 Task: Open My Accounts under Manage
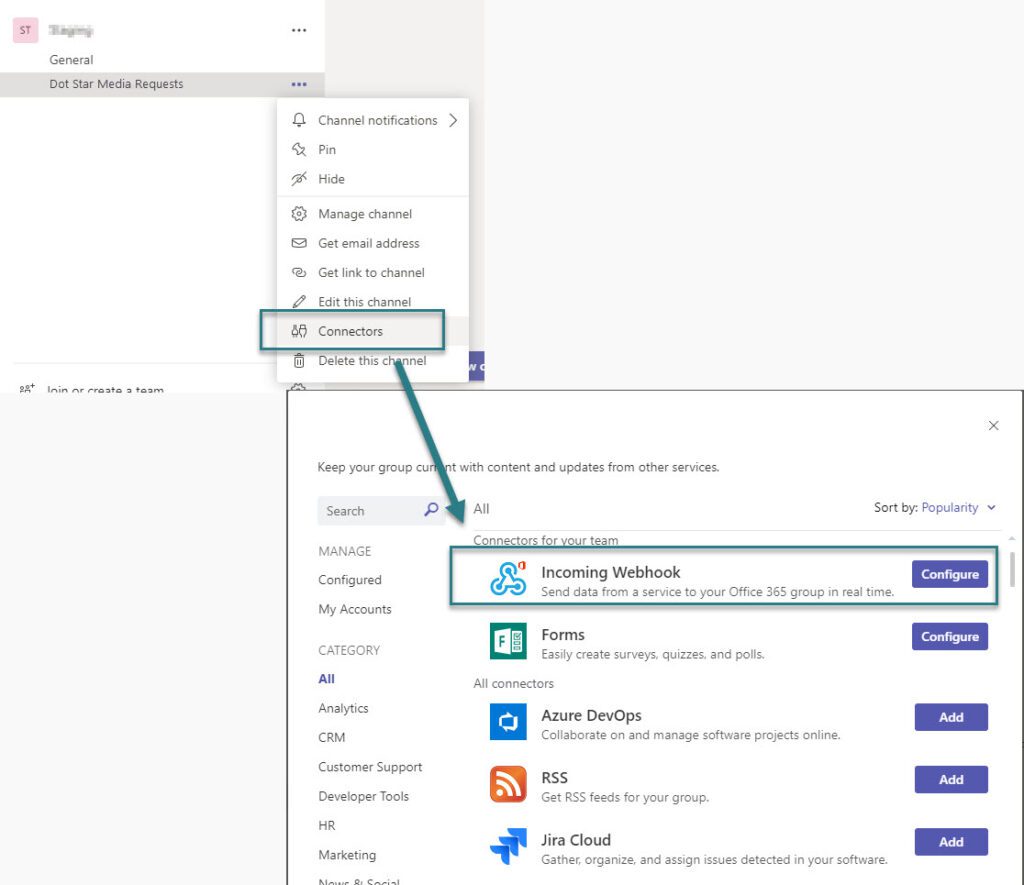(355, 609)
